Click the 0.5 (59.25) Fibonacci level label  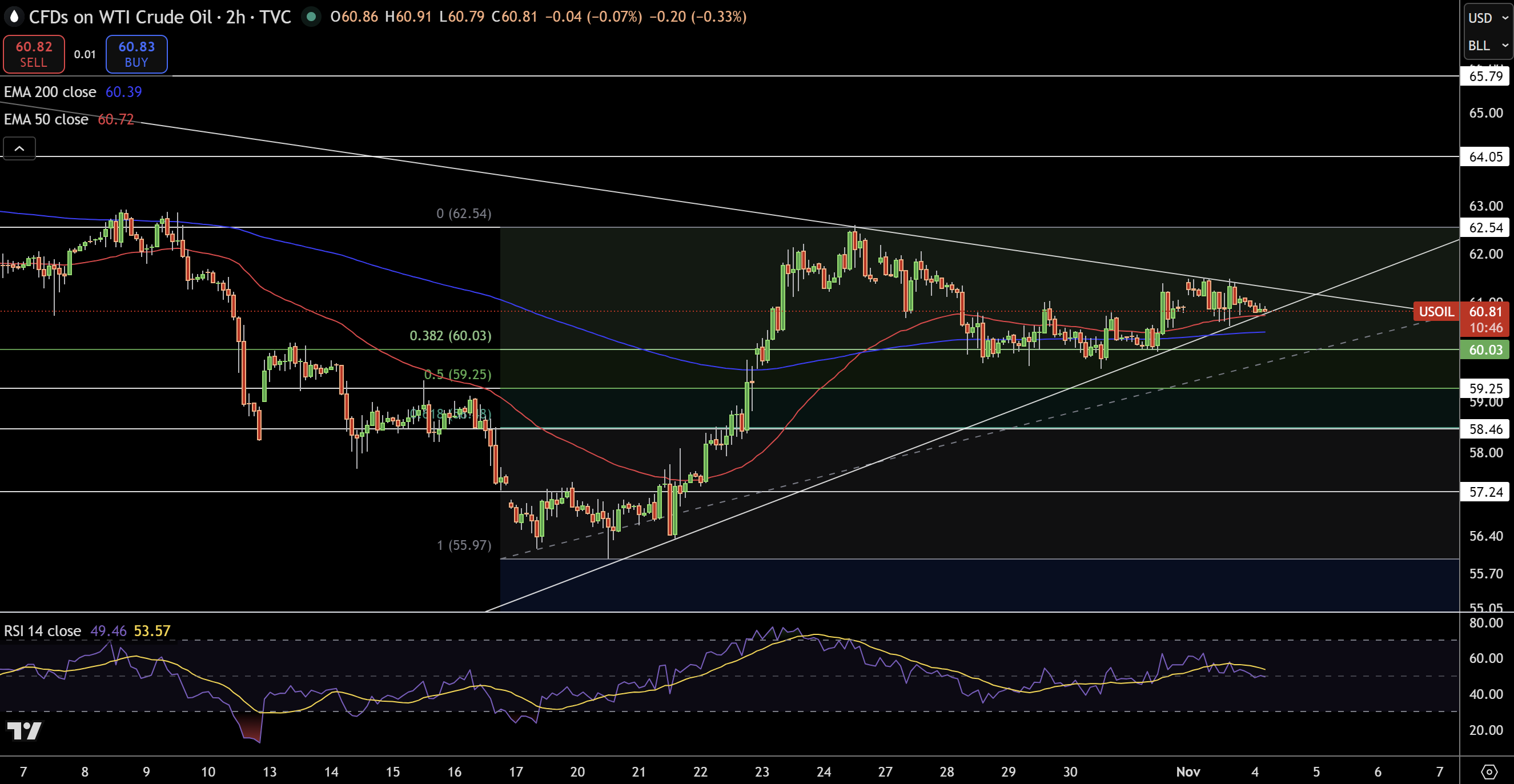[x=458, y=375]
